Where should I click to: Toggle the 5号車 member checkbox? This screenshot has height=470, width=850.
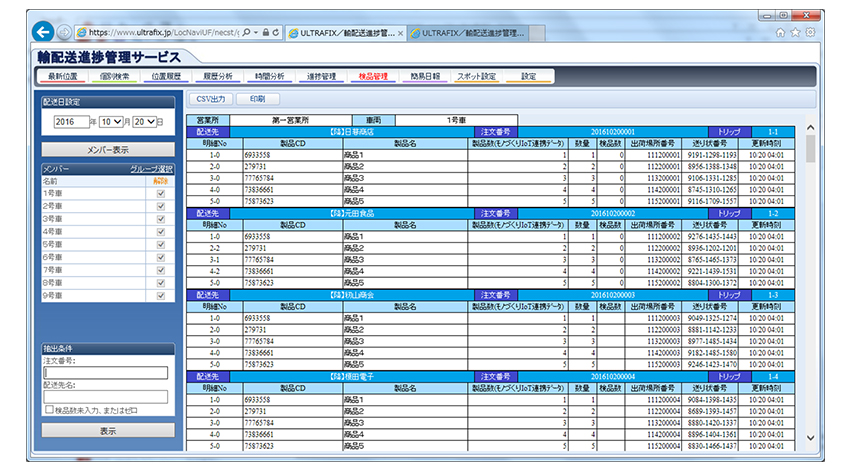160,243
